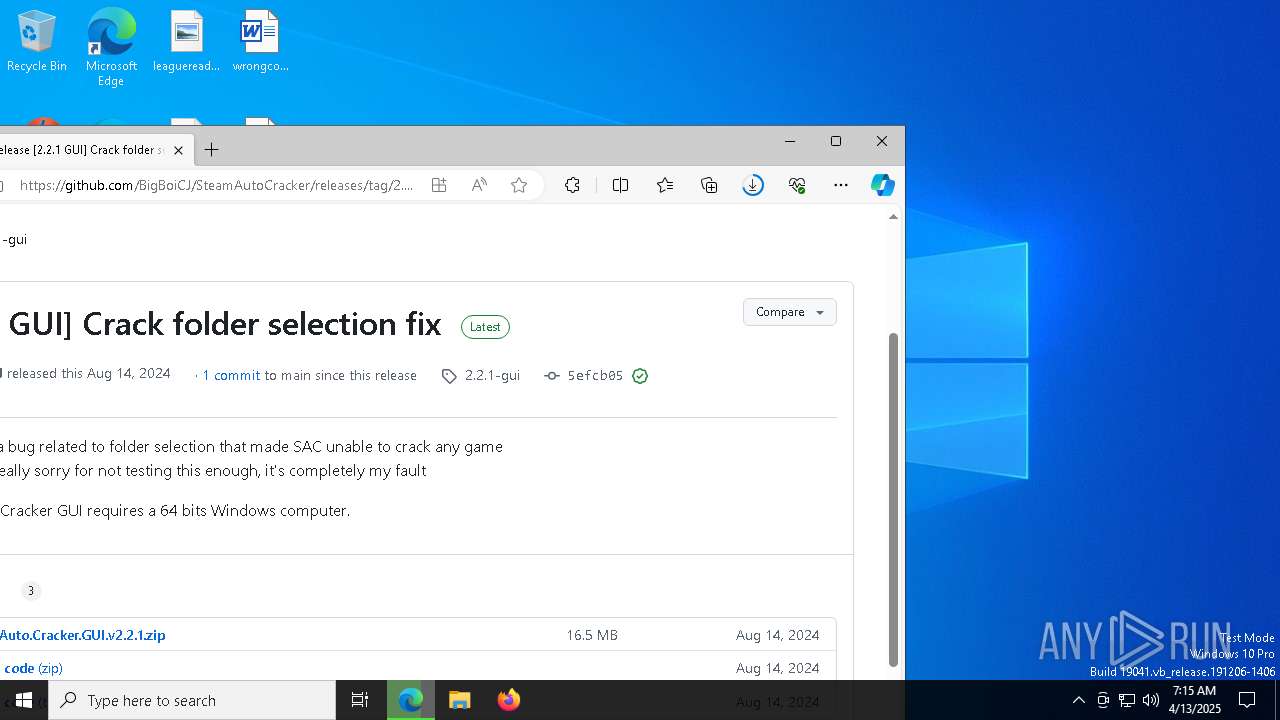Open the Extensions puzzle icon
This screenshot has width=1280, height=720.
(572, 185)
